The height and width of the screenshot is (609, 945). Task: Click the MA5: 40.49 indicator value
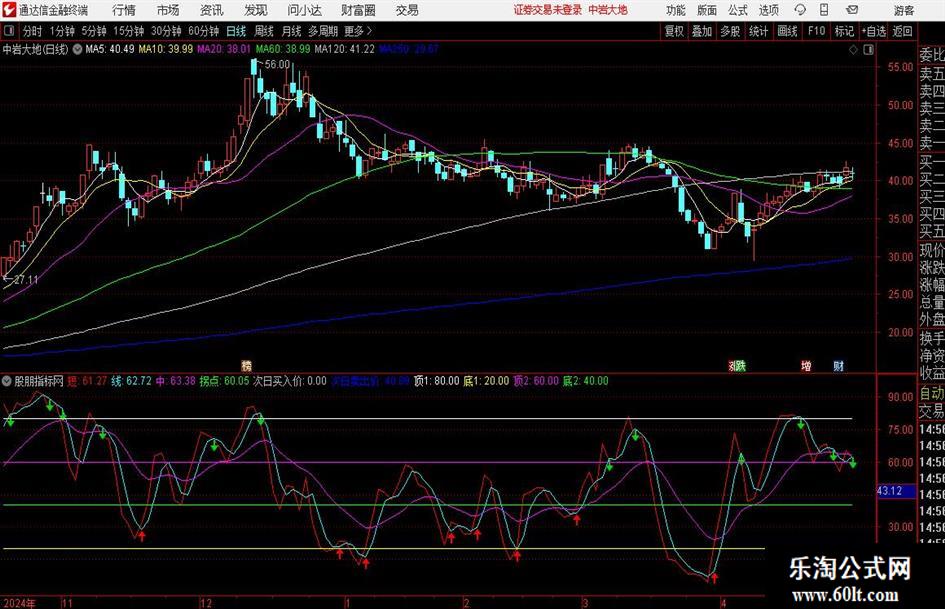(x=110, y=49)
